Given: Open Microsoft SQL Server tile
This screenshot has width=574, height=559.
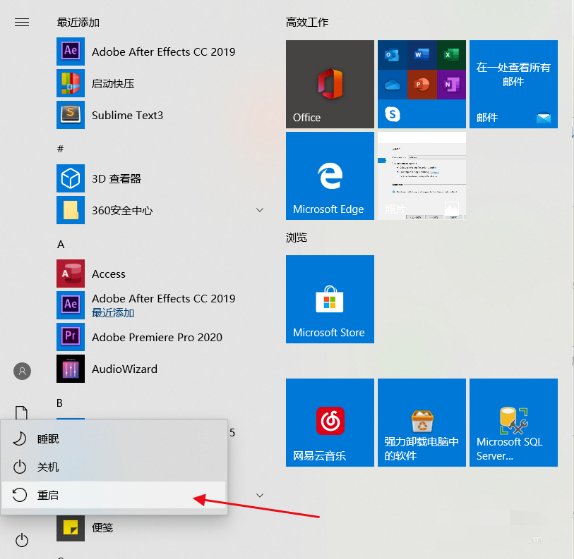Looking at the screenshot, I should pos(514,422).
